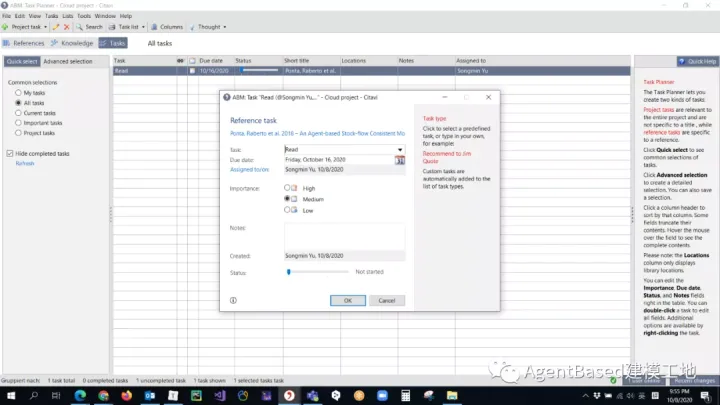Screen dimensions: 720x405
Task: Launch Google Chrome from taskbar
Action: 103,395
